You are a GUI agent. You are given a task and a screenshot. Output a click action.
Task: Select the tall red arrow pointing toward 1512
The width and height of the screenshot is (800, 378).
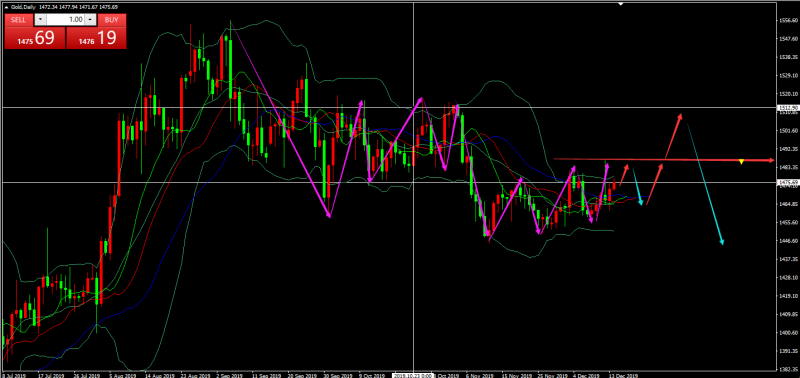(673, 136)
